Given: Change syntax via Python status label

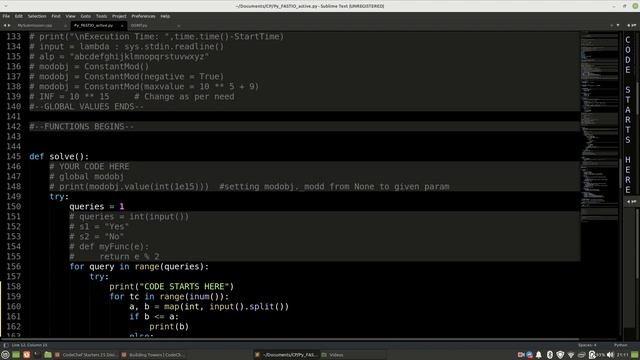Looking at the screenshot, I should point(620,345).
